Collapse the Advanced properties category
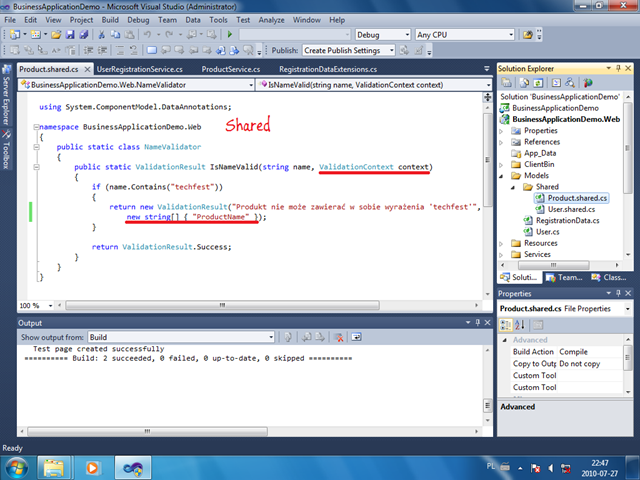640x480 pixels. (x=505, y=340)
